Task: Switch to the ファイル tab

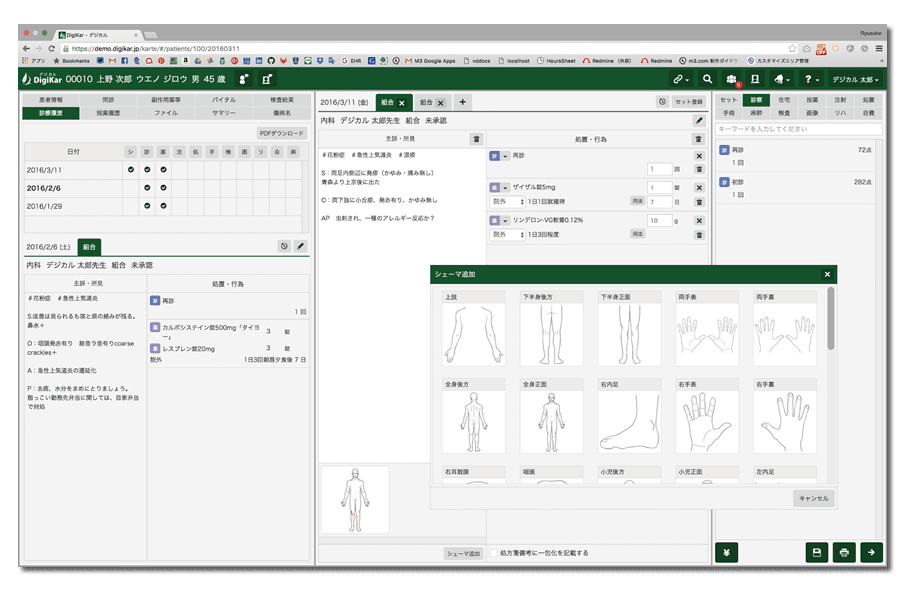Action: tap(166, 113)
